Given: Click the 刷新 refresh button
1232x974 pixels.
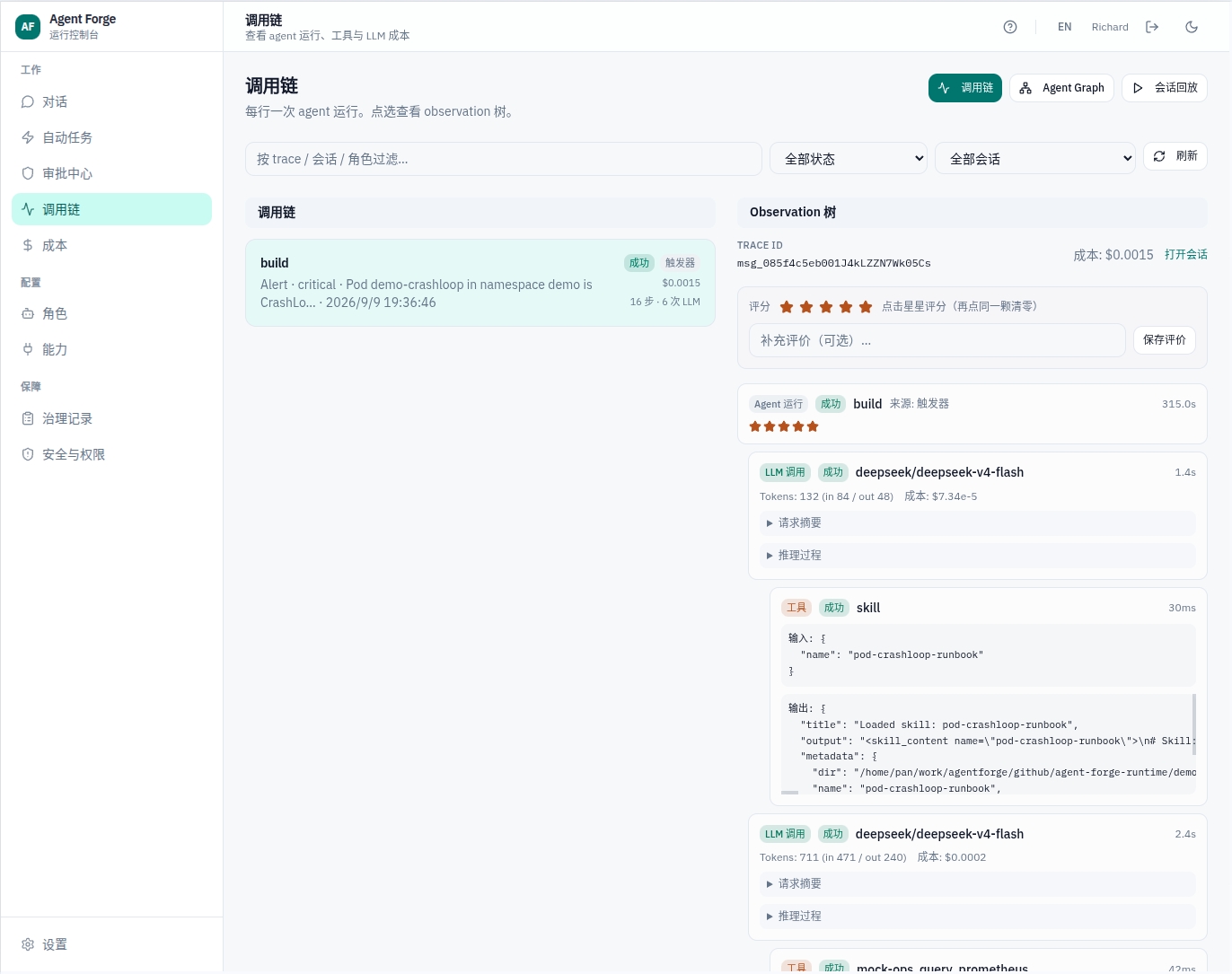Looking at the screenshot, I should pyautogui.click(x=1175, y=156).
